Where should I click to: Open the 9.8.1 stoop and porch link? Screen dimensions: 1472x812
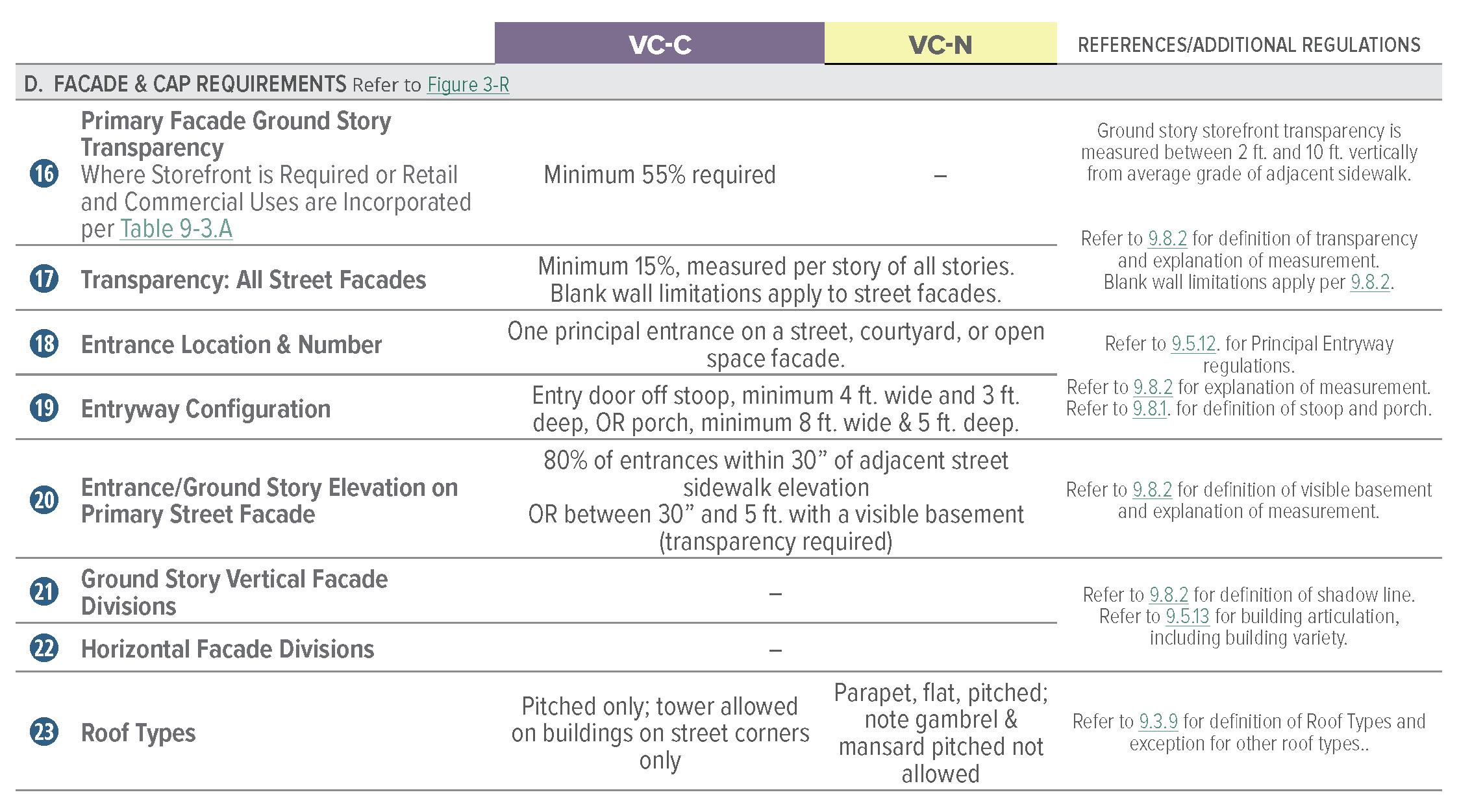[1149, 409]
